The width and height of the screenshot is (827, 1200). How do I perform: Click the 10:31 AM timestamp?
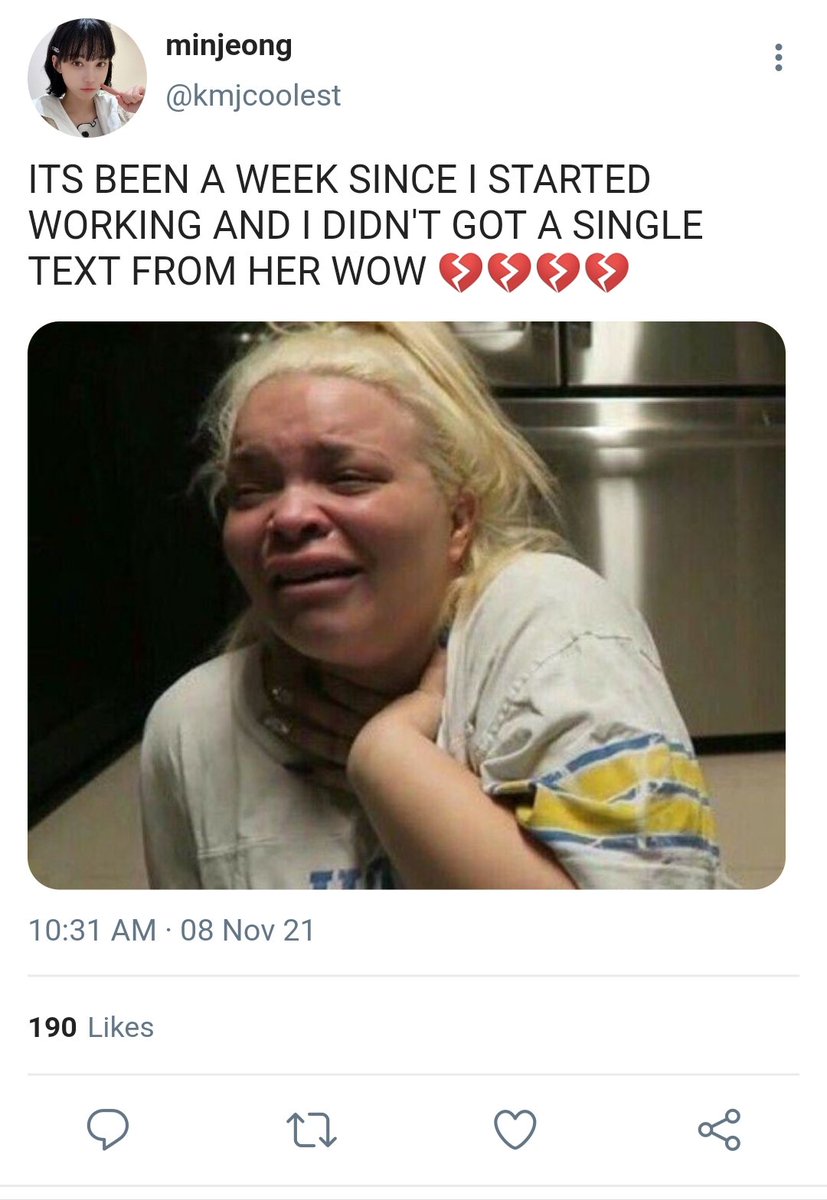93,931
